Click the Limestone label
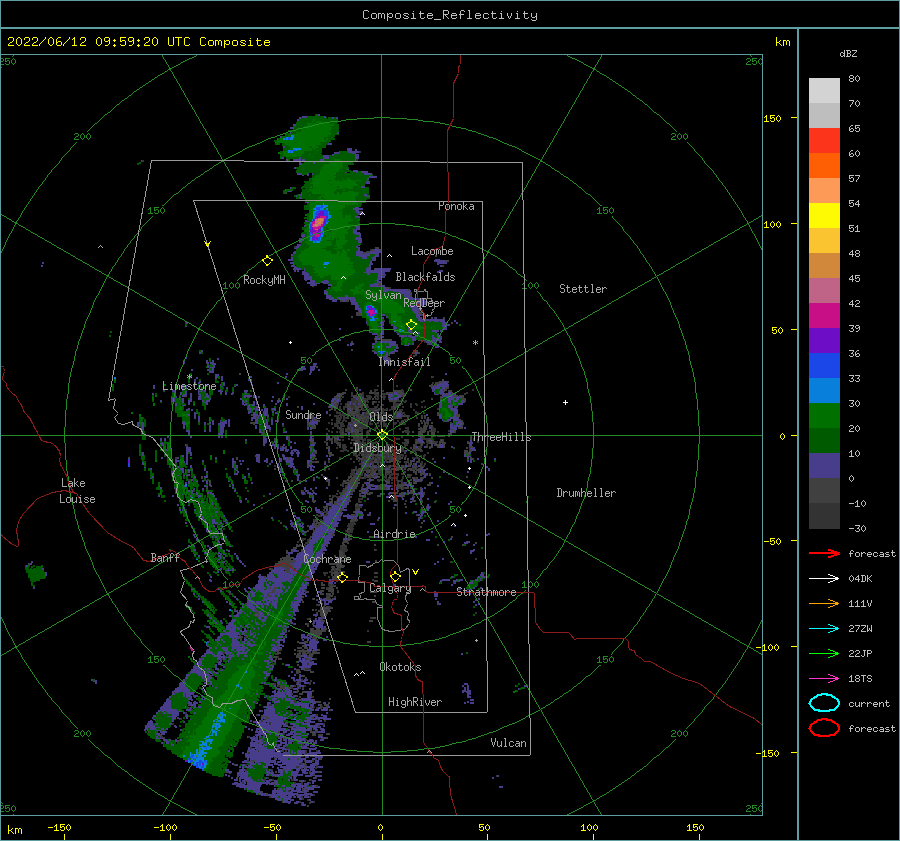The image size is (900, 841). click(189, 386)
